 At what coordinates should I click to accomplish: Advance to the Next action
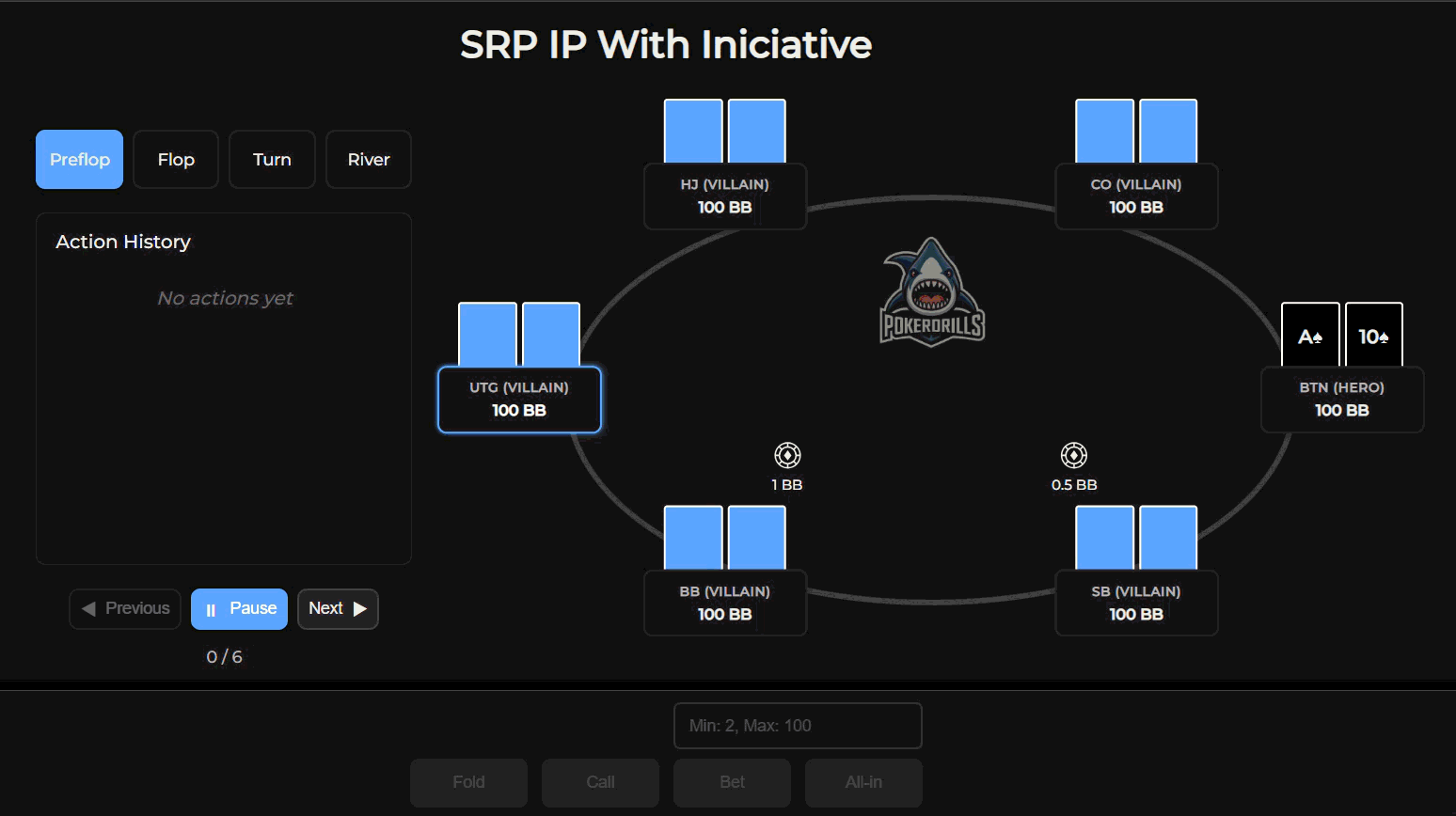coord(338,609)
